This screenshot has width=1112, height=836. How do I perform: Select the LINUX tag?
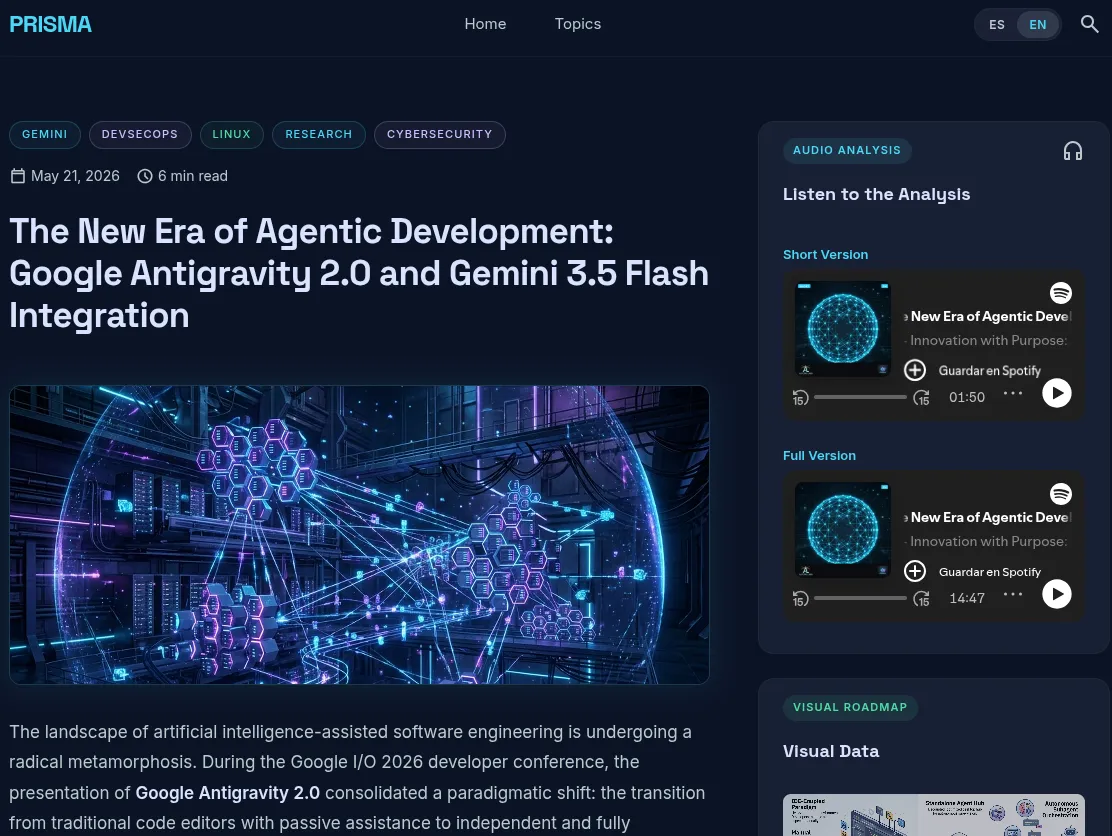[x=231, y=135]
